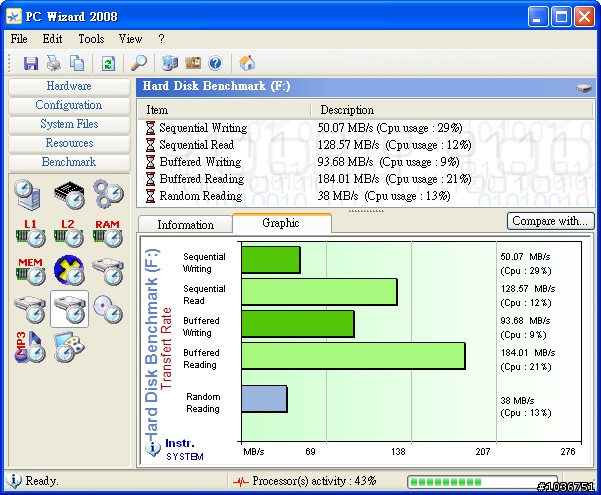This screenshot has height=495, width=601.
Task: Open the Hardware section
Action: coord(69,86)
